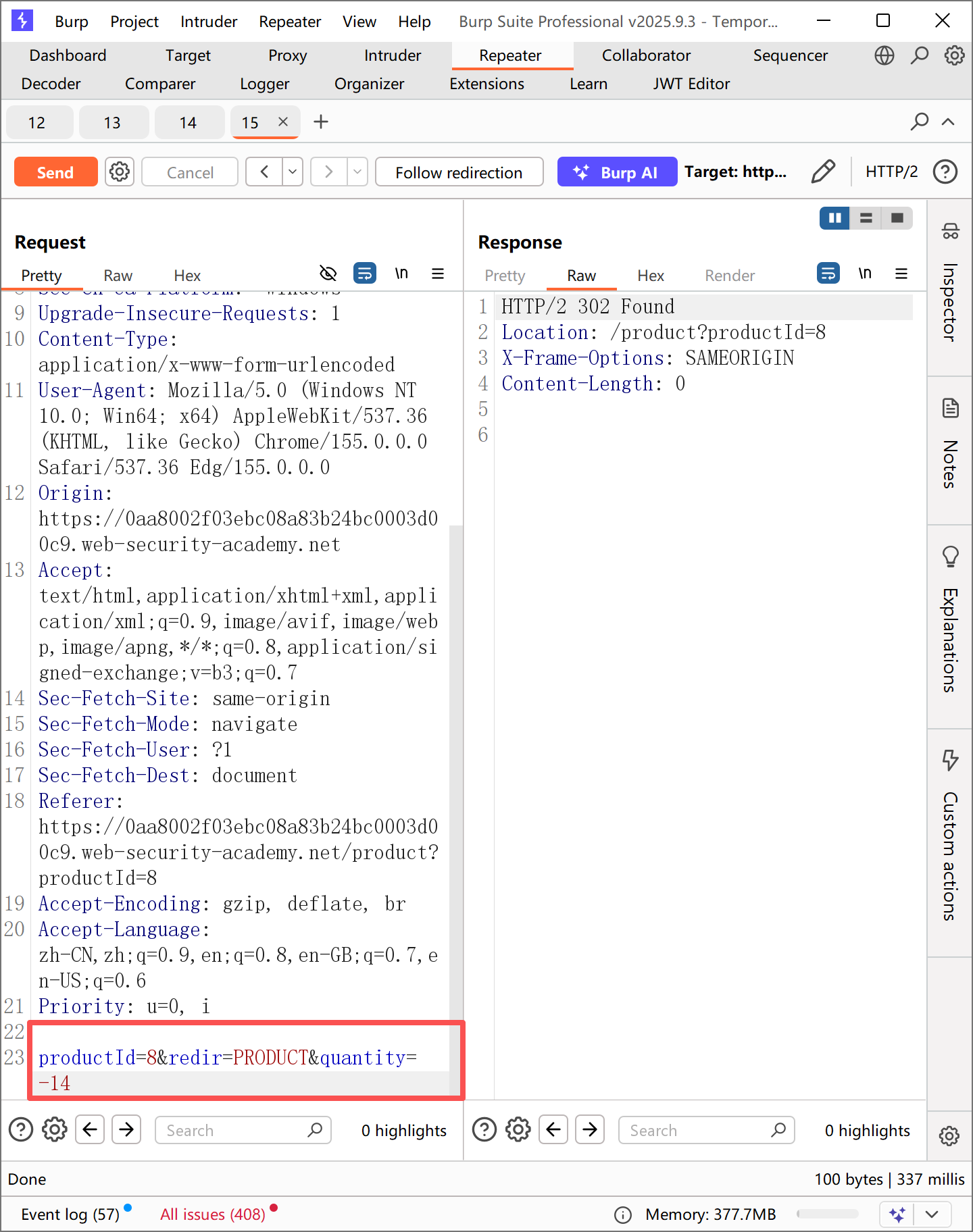The height and width of the screenshot is (1232, 973).
Task: Open request send settings gear
Action: 120,172
